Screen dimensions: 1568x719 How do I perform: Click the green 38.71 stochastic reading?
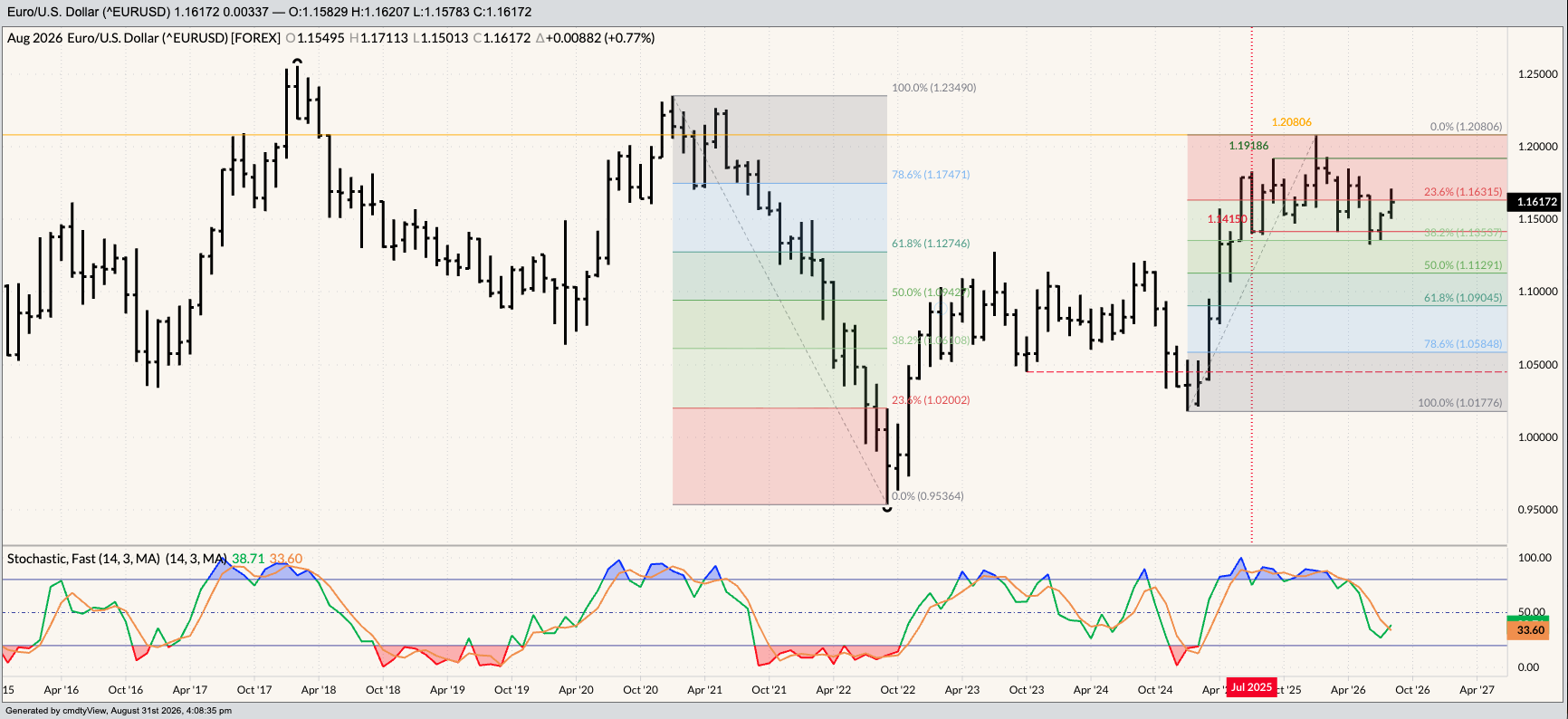[x=248, y=559]
